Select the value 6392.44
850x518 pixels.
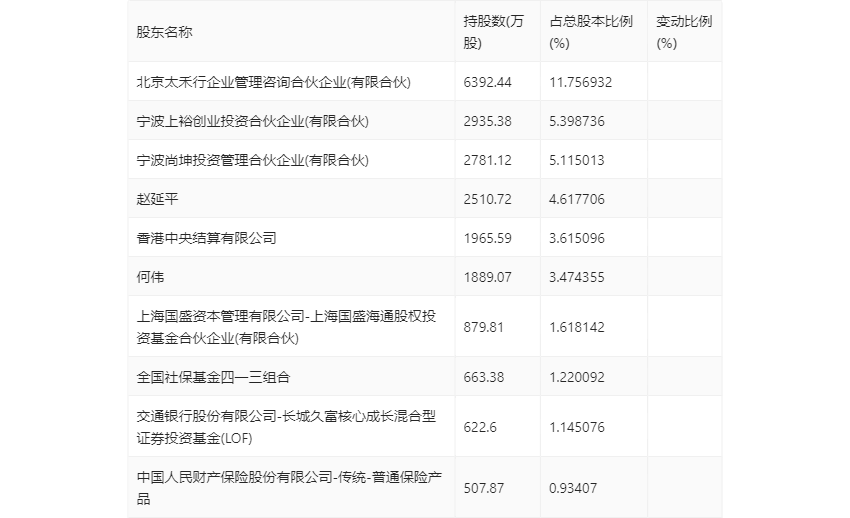(487, 82)
